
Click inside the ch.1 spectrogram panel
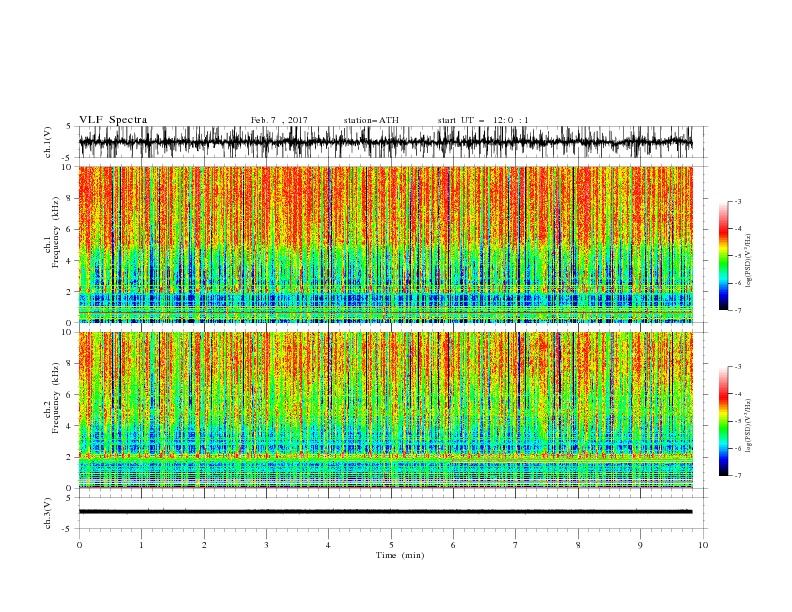tap(385, 244)
